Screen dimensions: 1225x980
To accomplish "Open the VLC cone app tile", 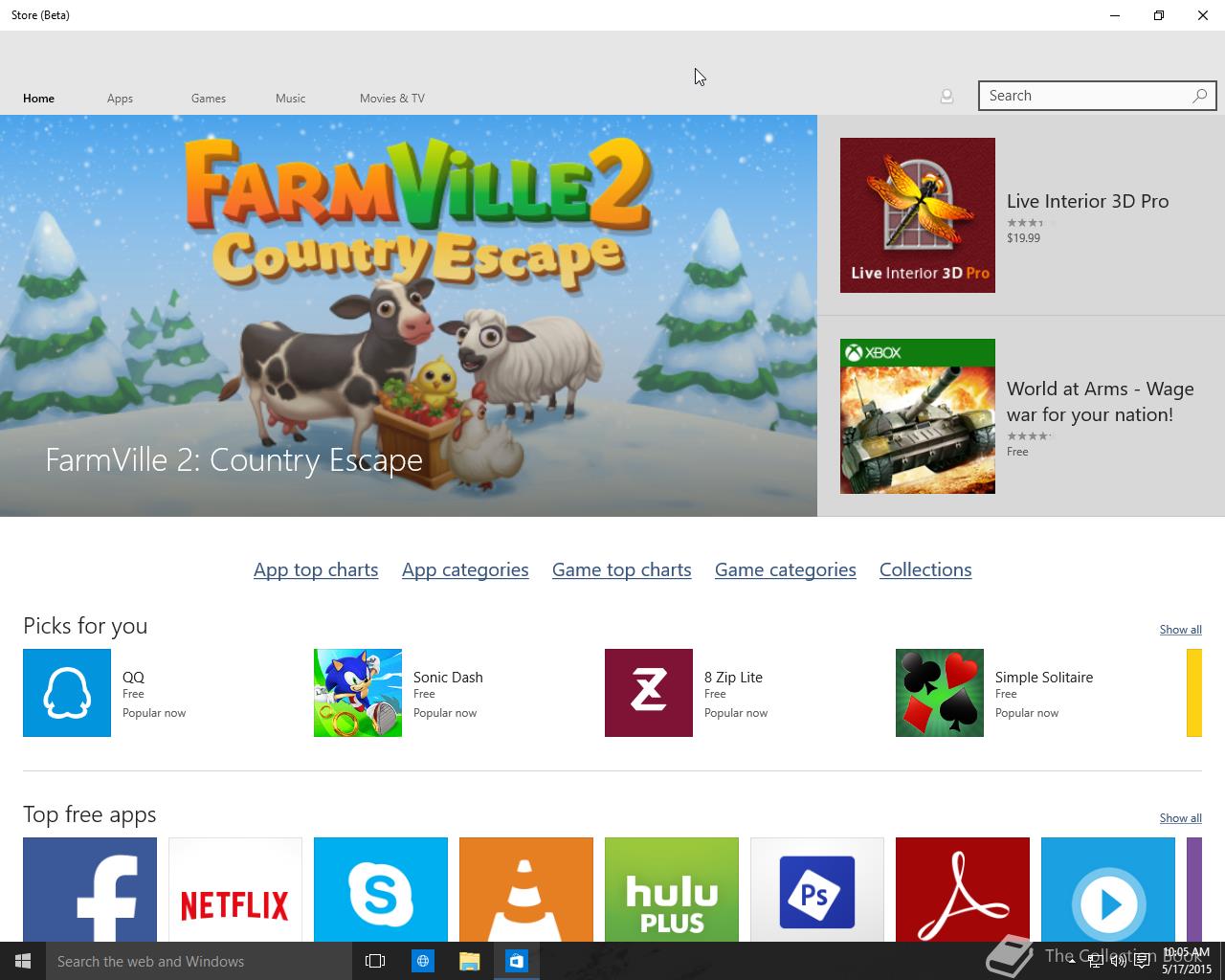I will [x=526, y=889].
